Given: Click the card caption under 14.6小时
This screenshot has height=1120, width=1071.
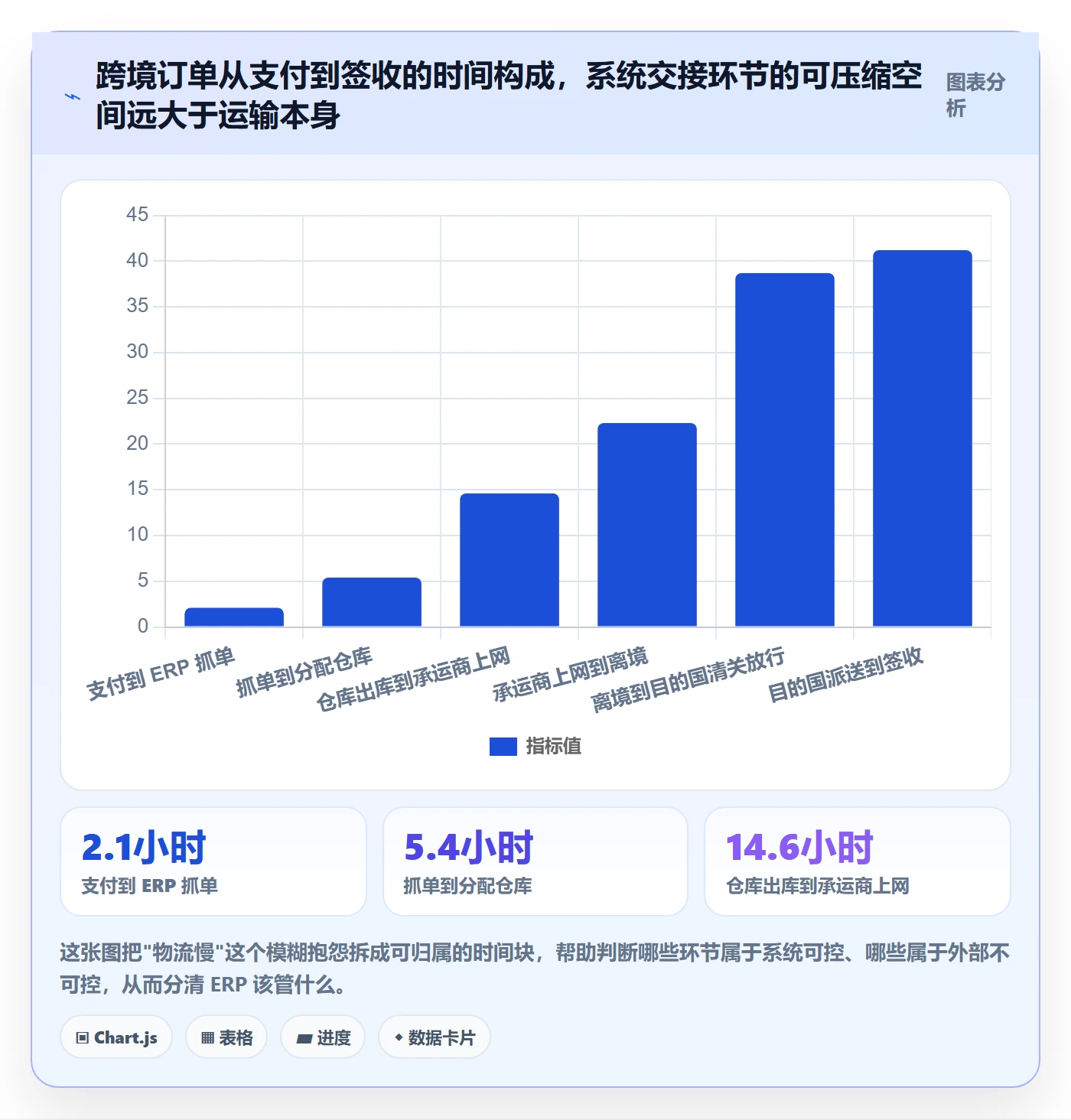Looking at the screenshot, I should tap(818, 886).
